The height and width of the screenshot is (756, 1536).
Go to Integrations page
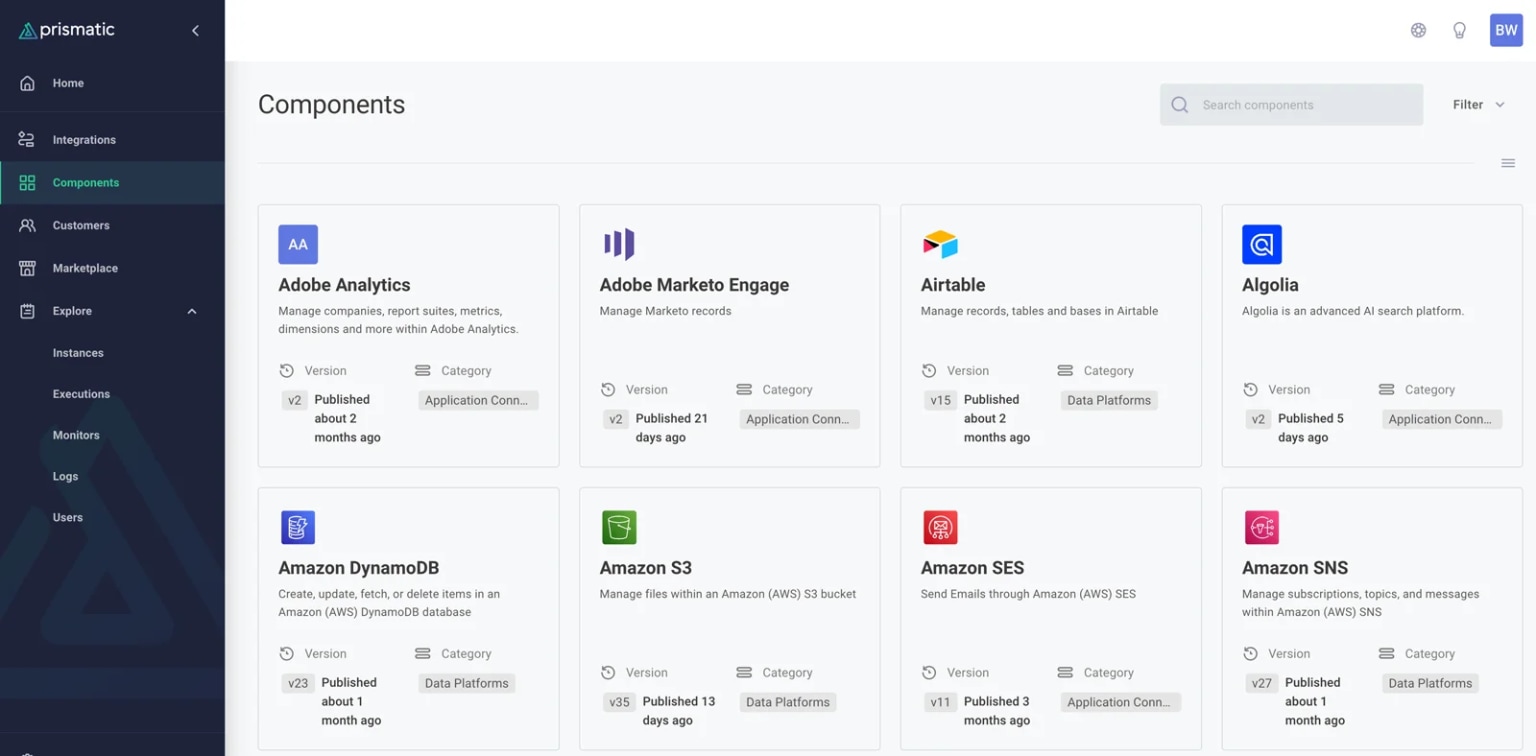click(112, 140)
